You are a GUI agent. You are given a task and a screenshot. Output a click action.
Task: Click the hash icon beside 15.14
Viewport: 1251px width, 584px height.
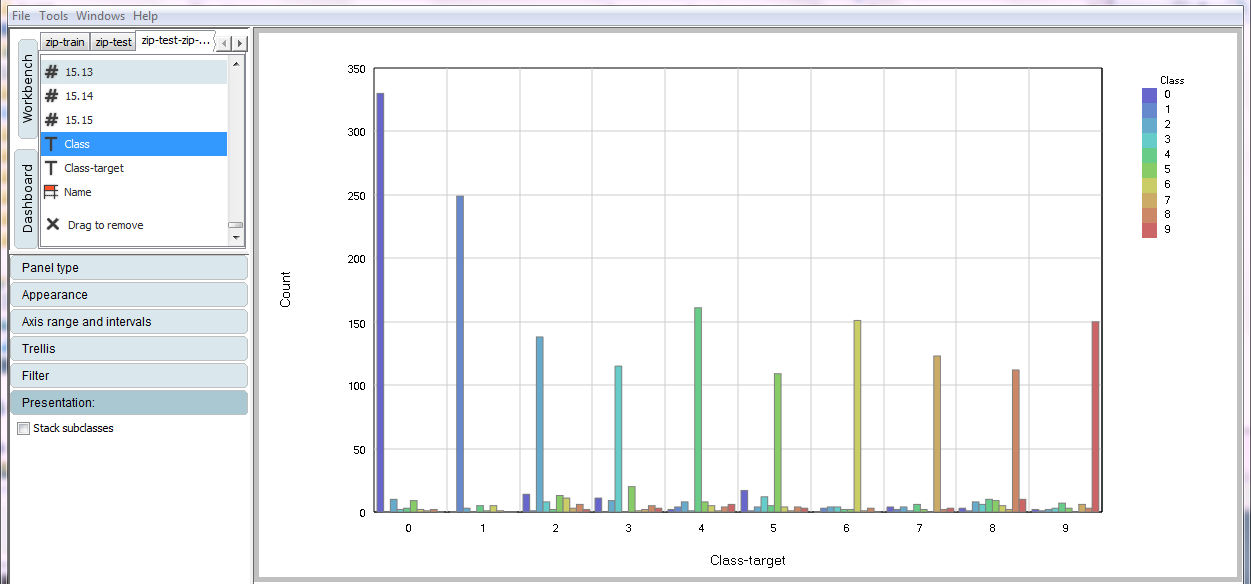(x=51, y=96)
